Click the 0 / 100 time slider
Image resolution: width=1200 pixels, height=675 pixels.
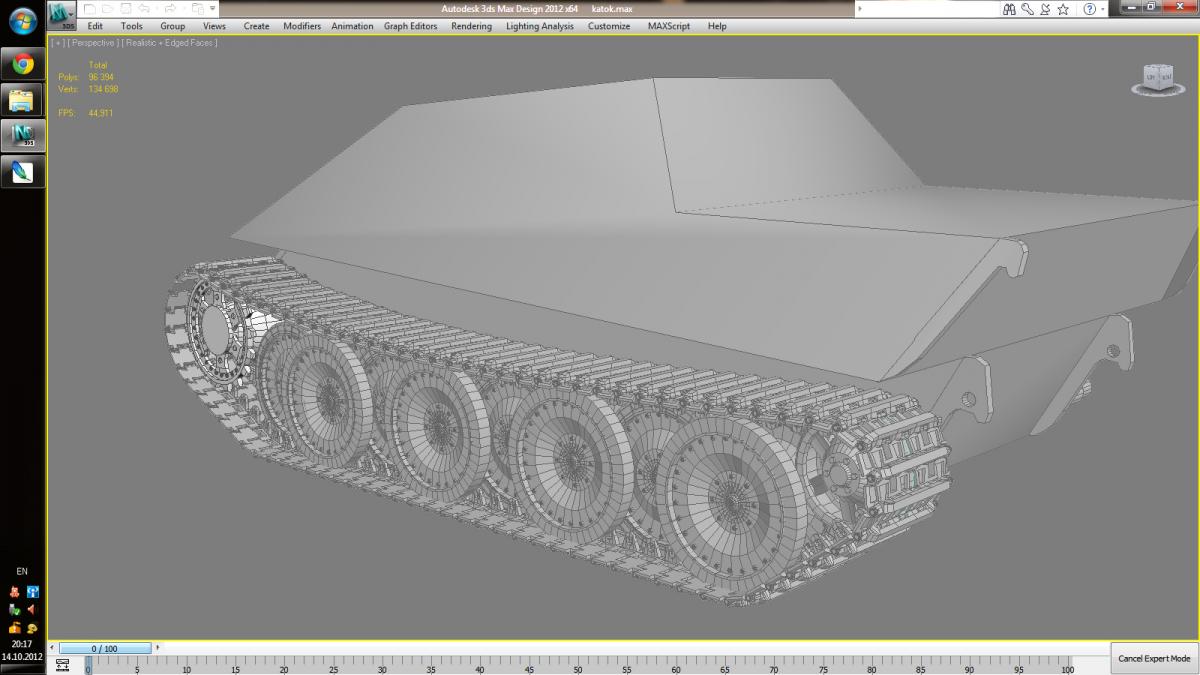click(x=105, y=649)
